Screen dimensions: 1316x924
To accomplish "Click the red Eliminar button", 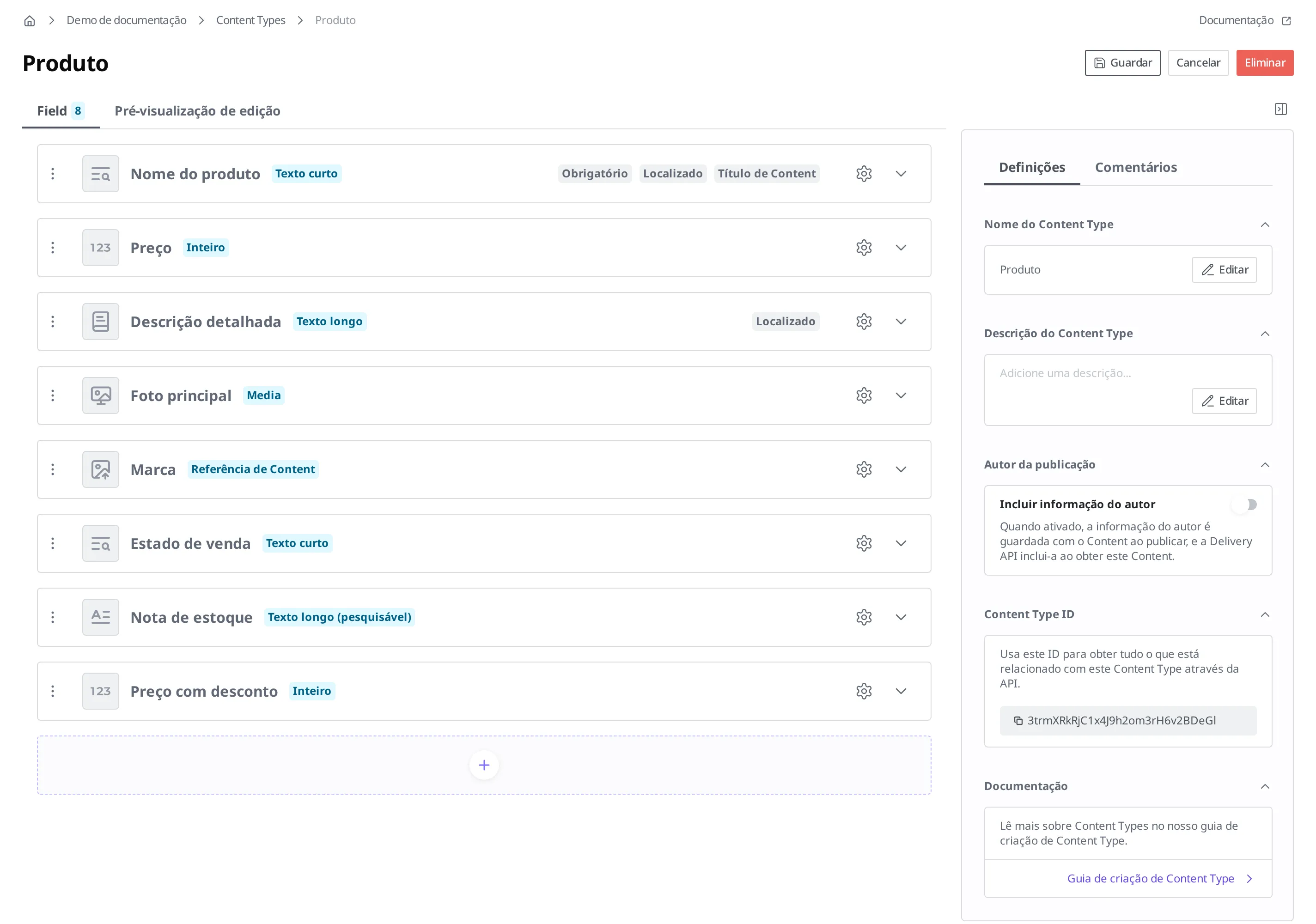I will pyautogui.click(x=1264, y=62).
